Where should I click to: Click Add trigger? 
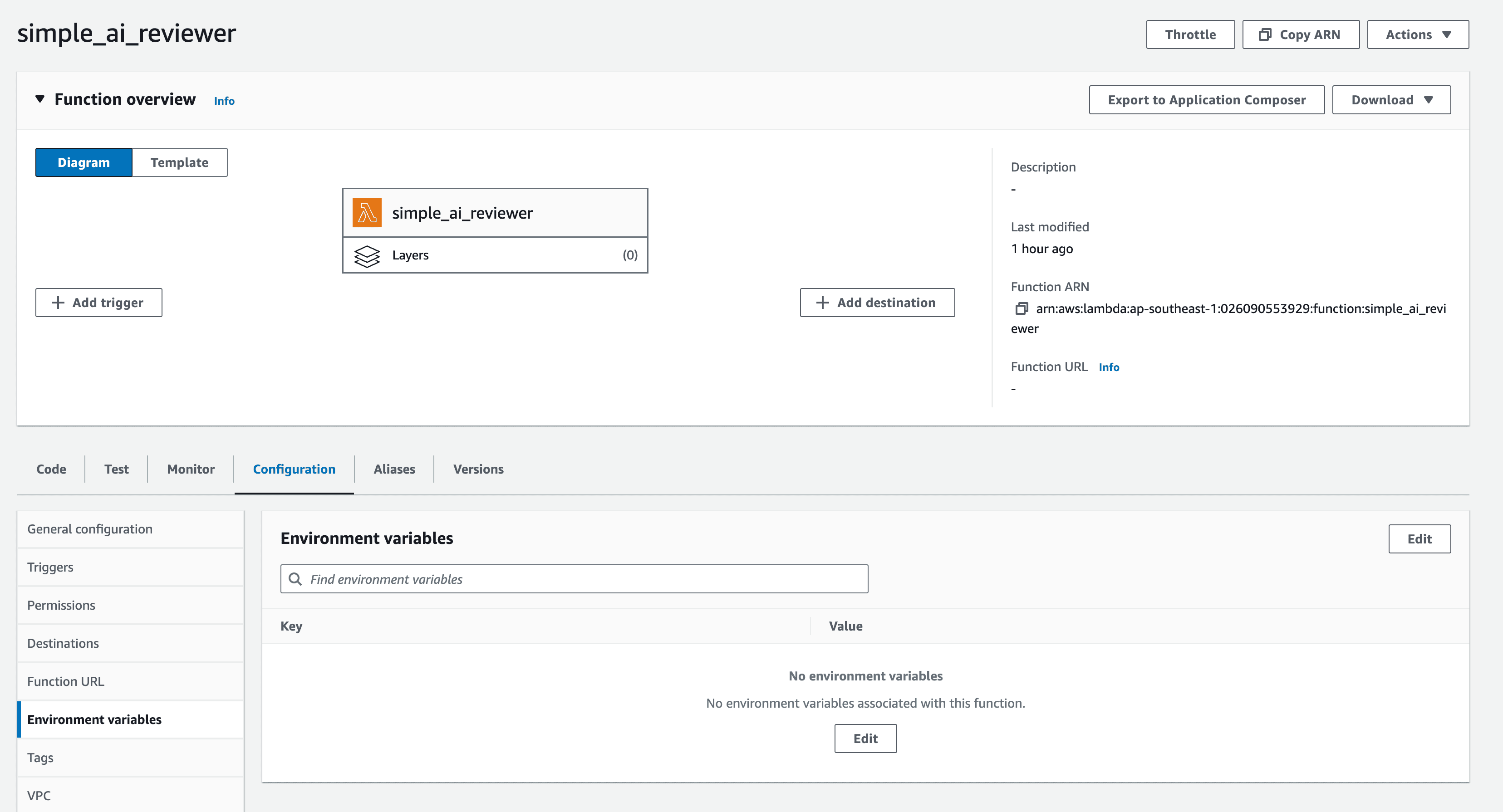click(x=98, y=302)
